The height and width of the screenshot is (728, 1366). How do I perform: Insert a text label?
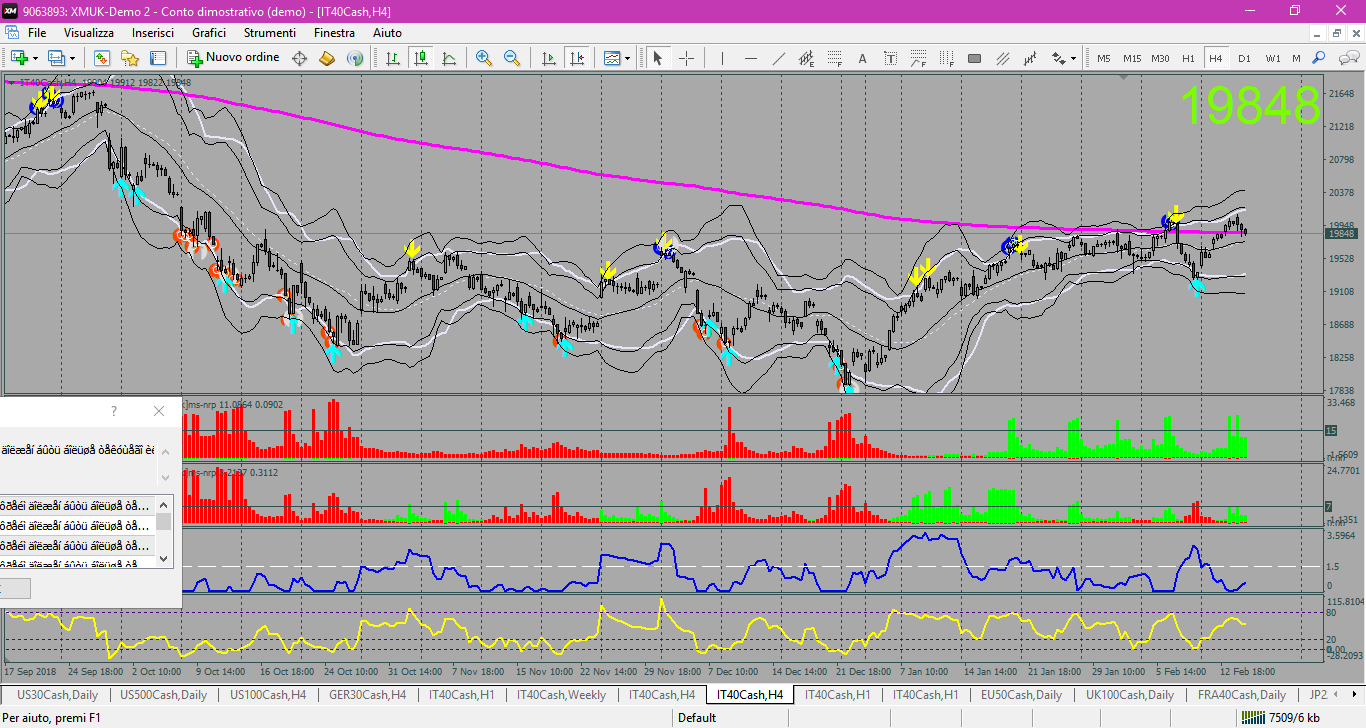pos(890,58)
